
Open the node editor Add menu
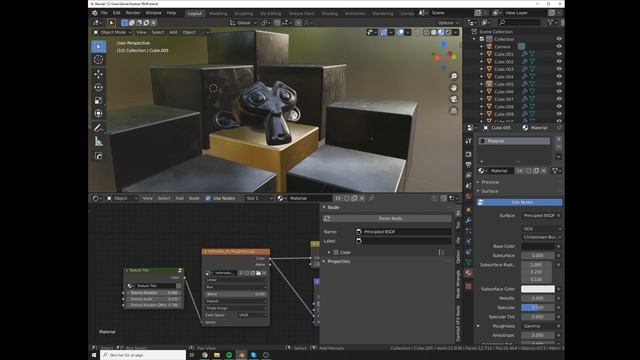180,198
